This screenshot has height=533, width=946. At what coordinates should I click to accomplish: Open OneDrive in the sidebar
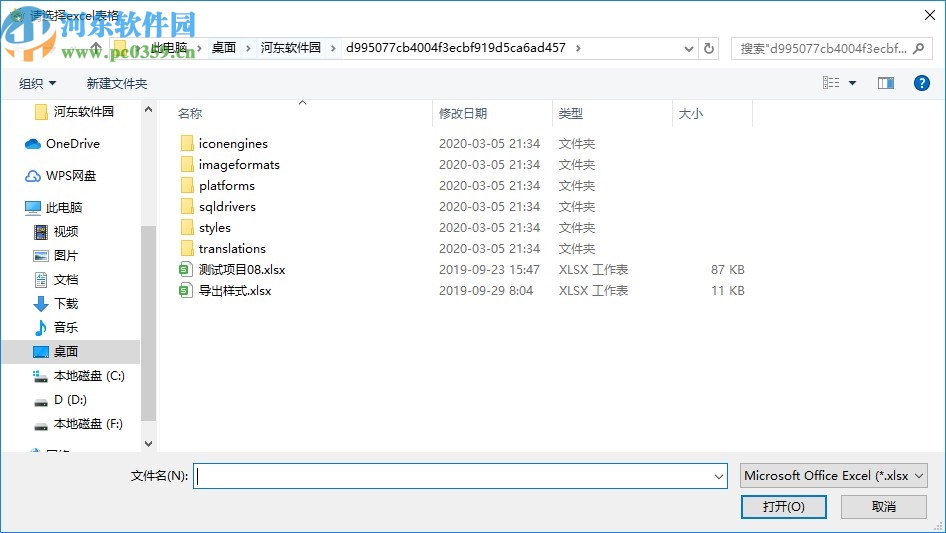(x=62, y=144)
